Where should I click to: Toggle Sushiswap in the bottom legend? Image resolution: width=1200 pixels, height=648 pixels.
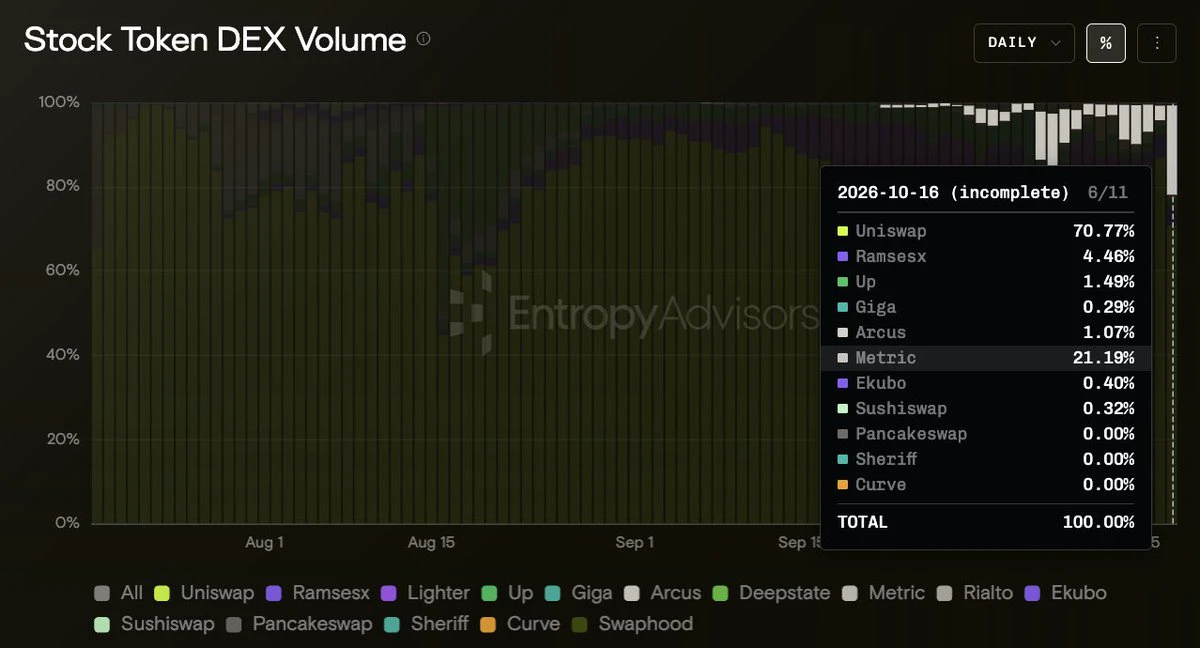[x=154, y=624]
